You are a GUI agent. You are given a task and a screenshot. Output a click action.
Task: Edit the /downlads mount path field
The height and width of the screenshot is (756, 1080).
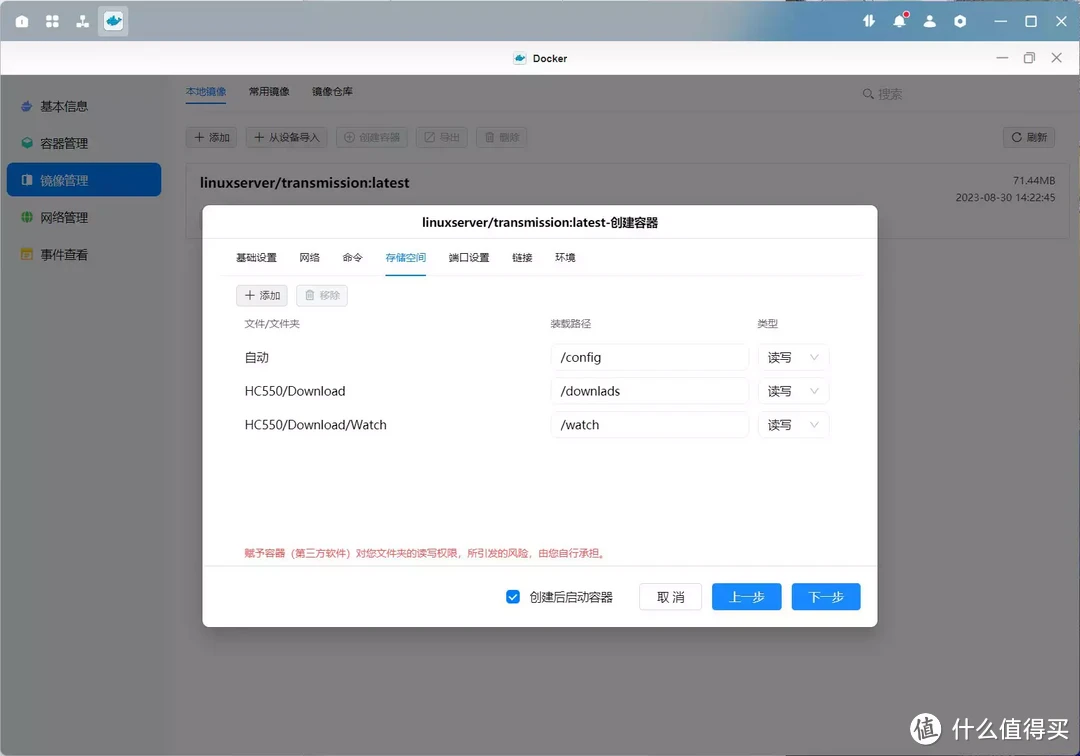650,391
